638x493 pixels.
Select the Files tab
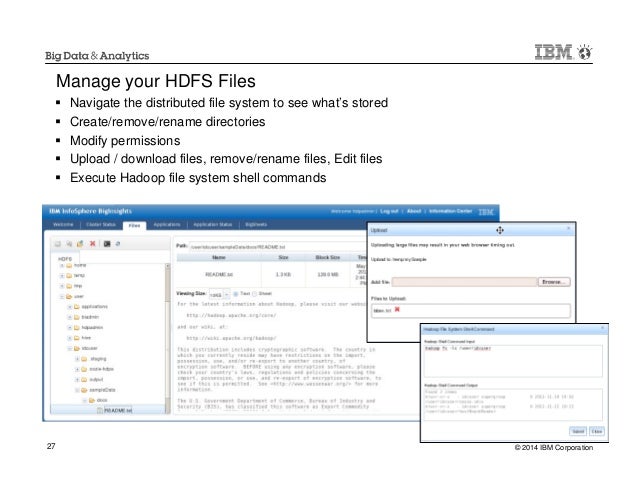pyautogui.click(x=134, y=225)
